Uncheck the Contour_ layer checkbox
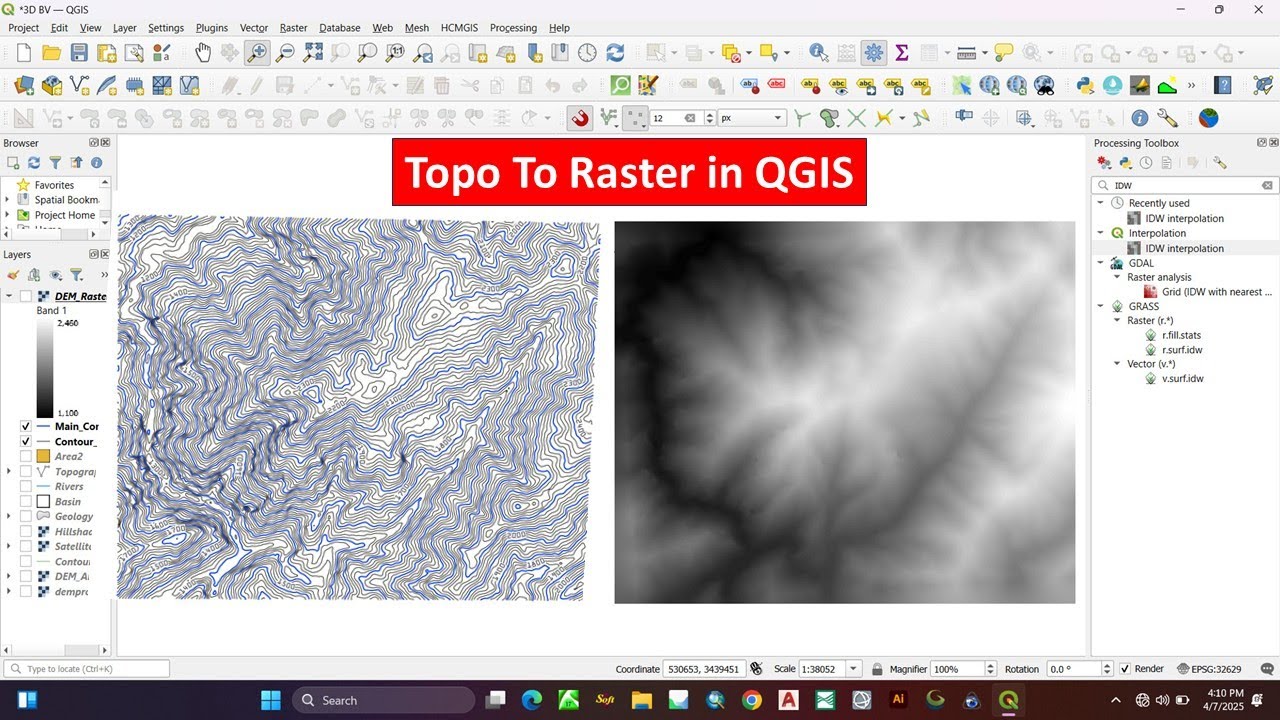The width and height of the screenshot is (1280, 720). click(25, 441)
